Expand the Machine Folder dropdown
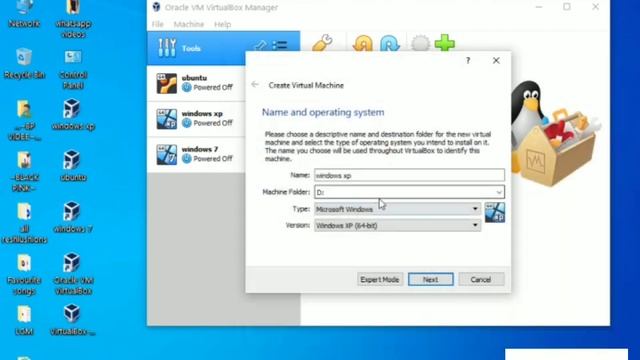Viewport: 640px width, 360px height. (x=499, y=192)
